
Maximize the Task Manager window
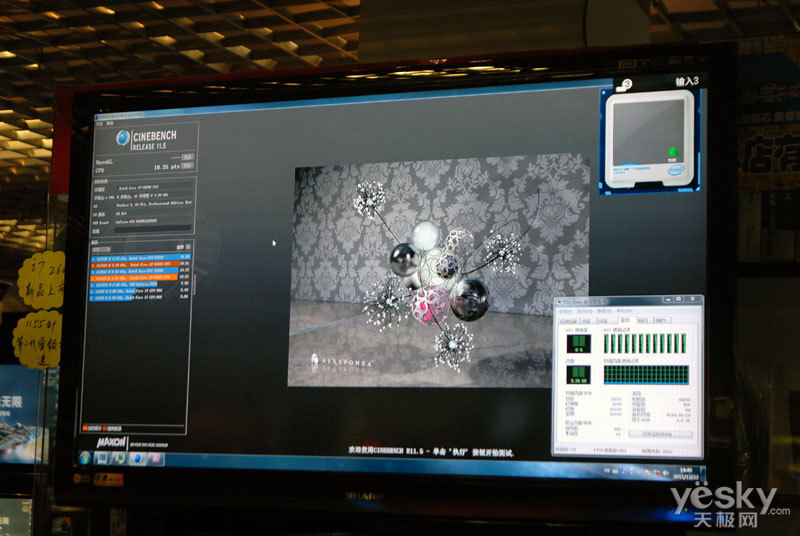pos(679,299)
